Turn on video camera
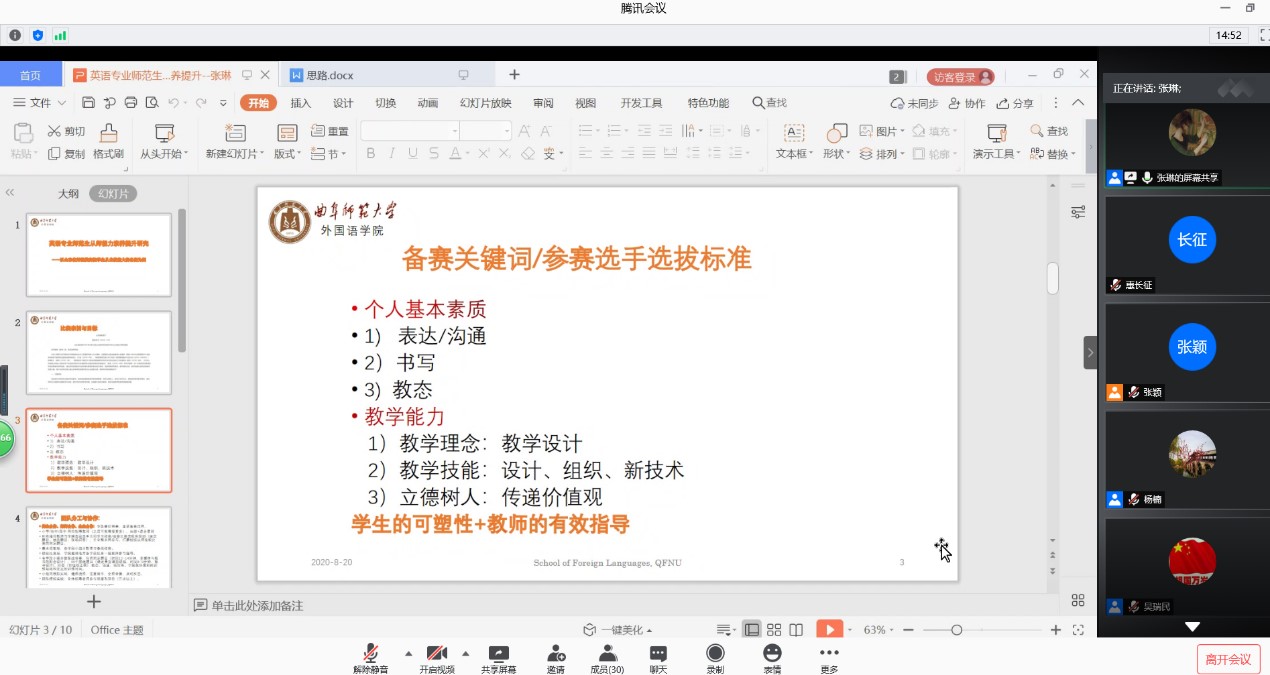 pos(436,654)
